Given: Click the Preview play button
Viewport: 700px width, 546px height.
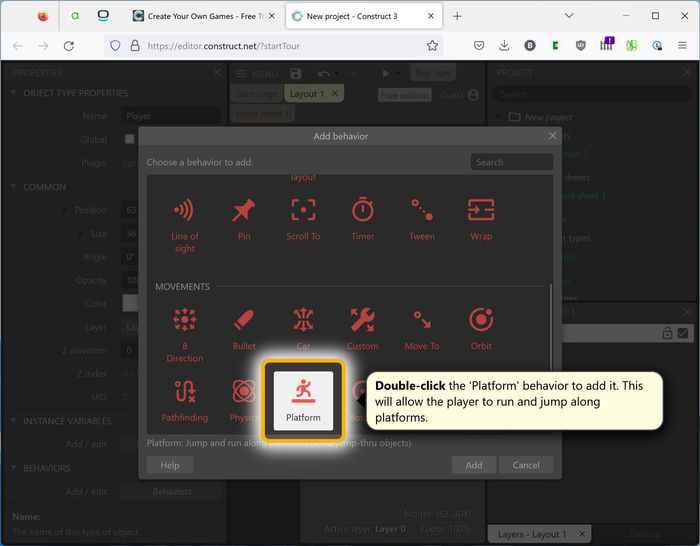Looking at the screenshot, I should click(x=386, y=73).
